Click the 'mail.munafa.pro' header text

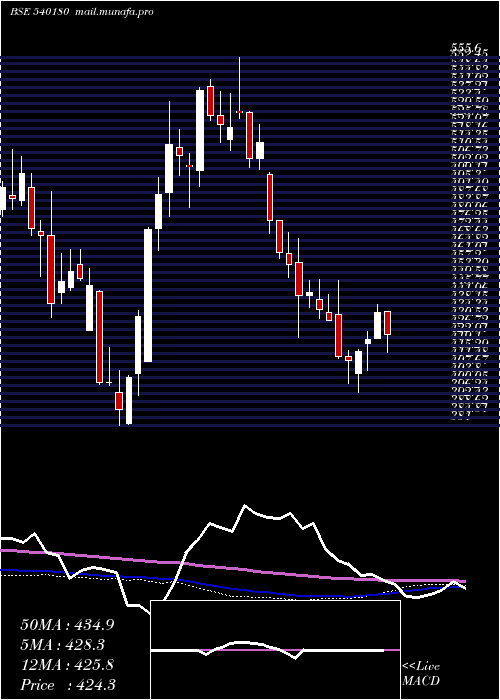tap(112, 12)
